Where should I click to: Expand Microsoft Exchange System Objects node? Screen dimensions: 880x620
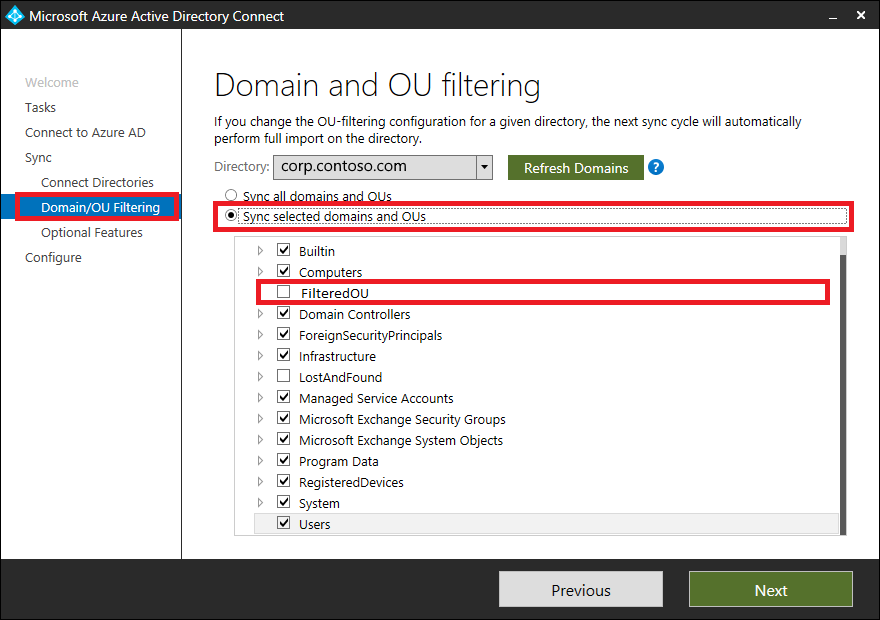(x=260, y=439)
